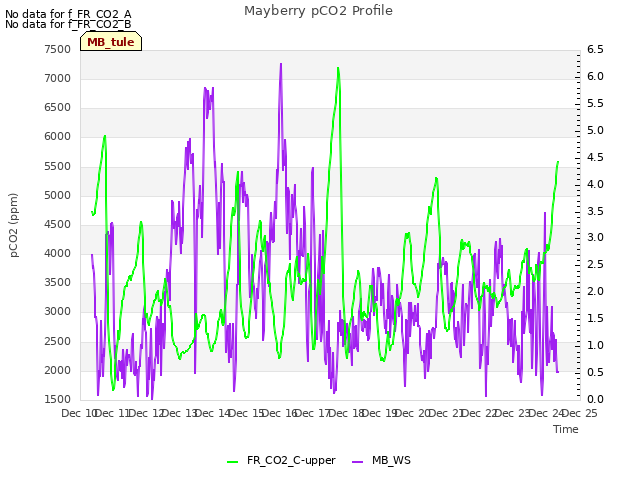Image resolution: width=640 pixels, height=480 pixels.
Task: Click the Dec 18 date tick label
Action: pos(346,413)
